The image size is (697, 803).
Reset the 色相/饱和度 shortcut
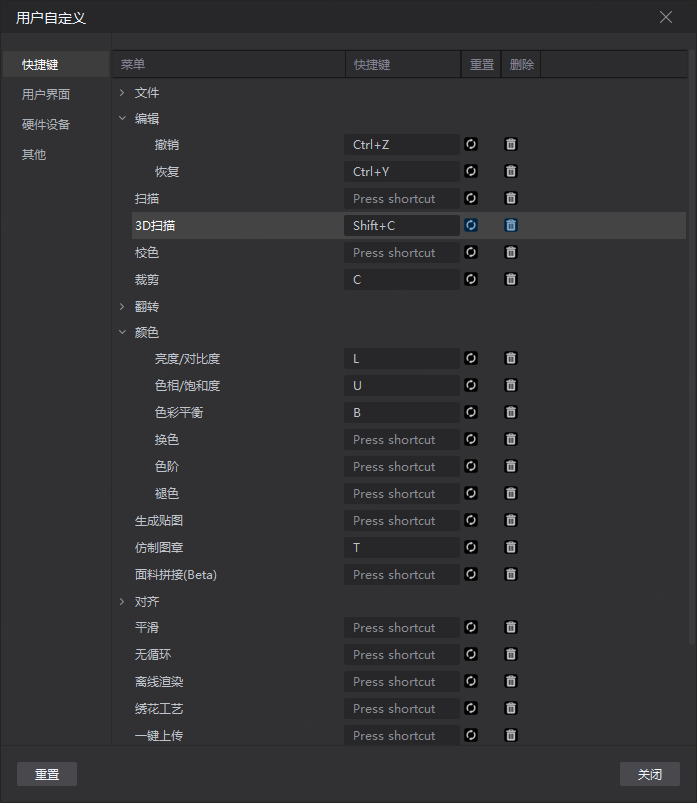point(471,386)
